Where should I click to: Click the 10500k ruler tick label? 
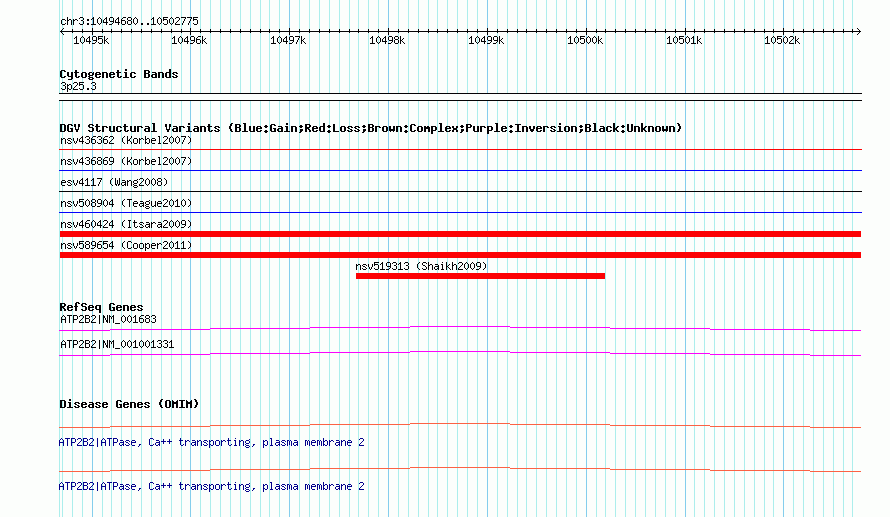coord(585,40)
